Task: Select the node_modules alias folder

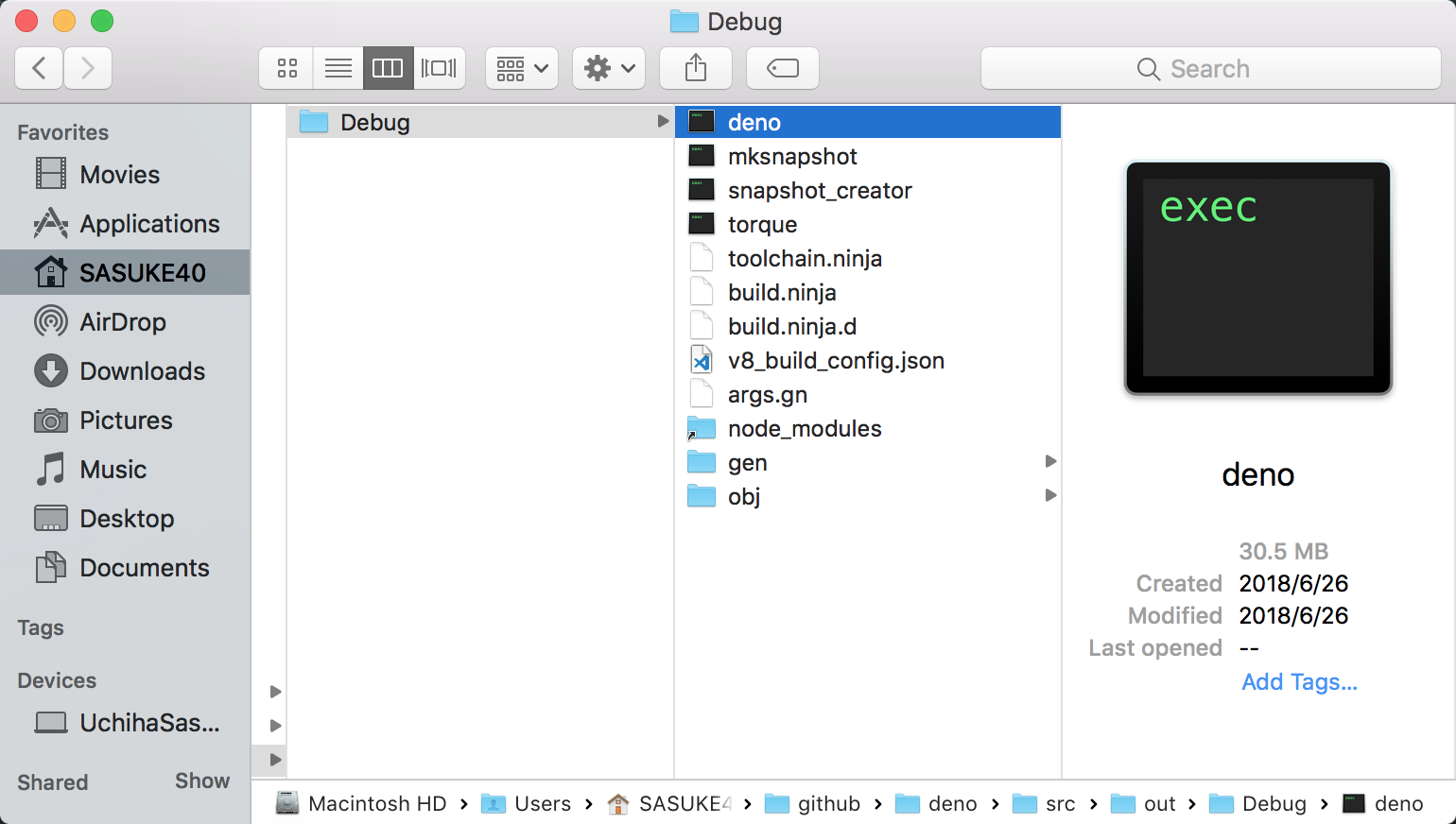Action: tap(868, 428)
